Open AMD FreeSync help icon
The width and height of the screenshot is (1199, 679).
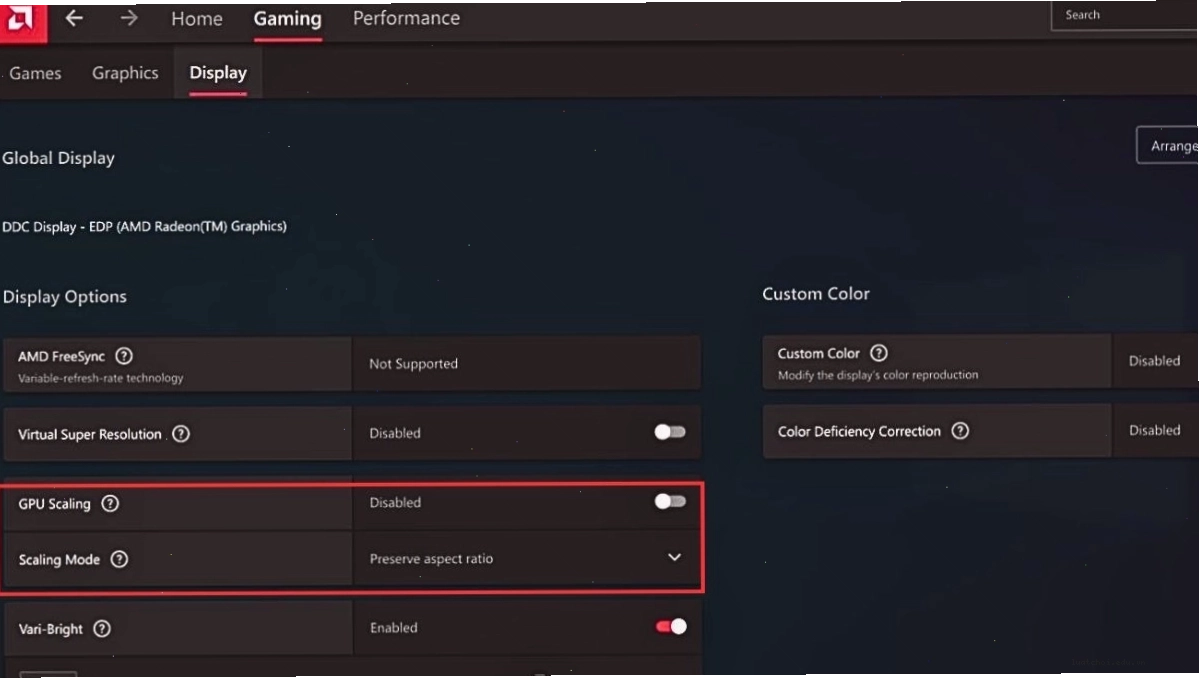pyautogui.click(x=124, y=356)
